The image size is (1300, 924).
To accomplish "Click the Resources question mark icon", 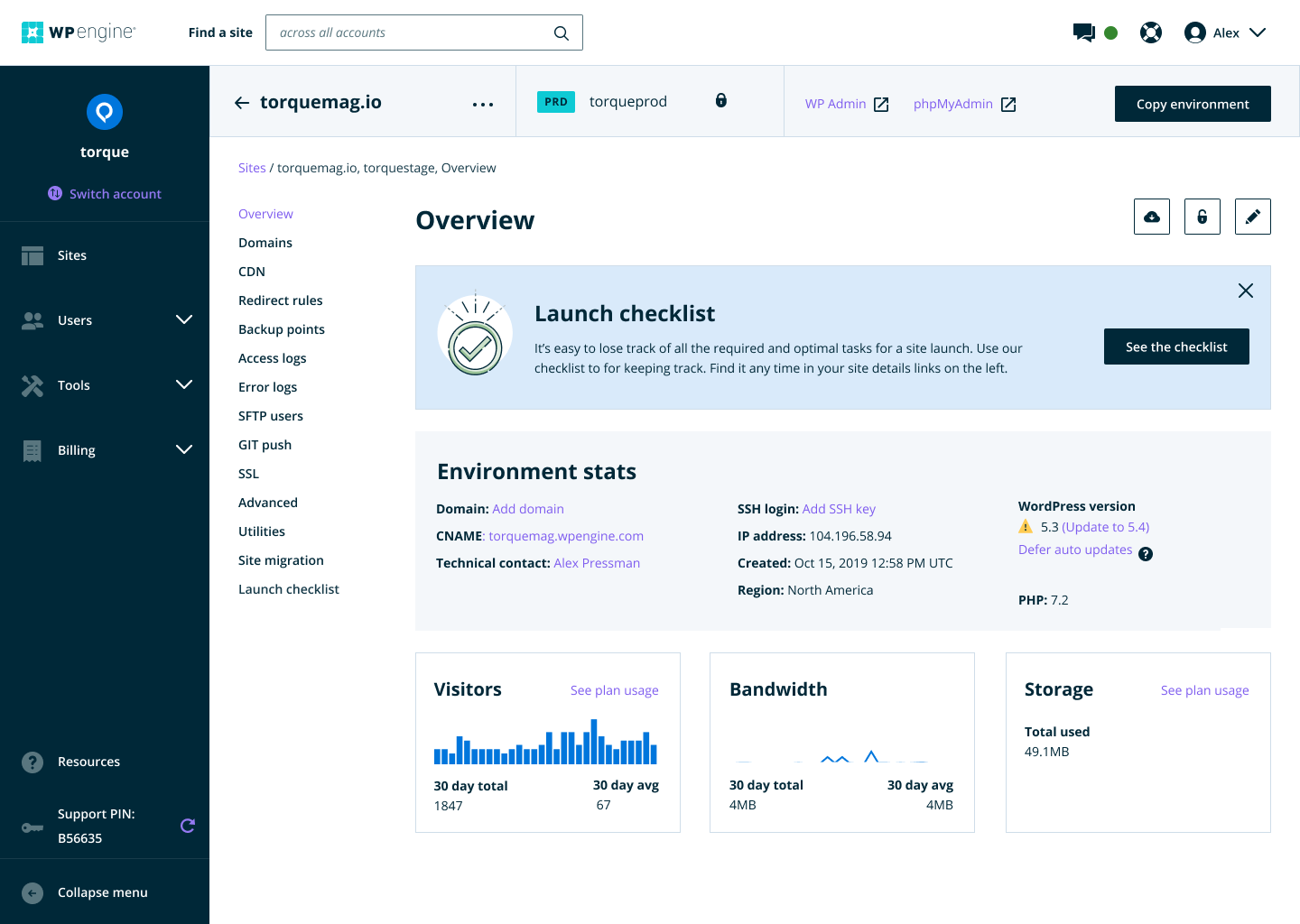I will (32, 762).
